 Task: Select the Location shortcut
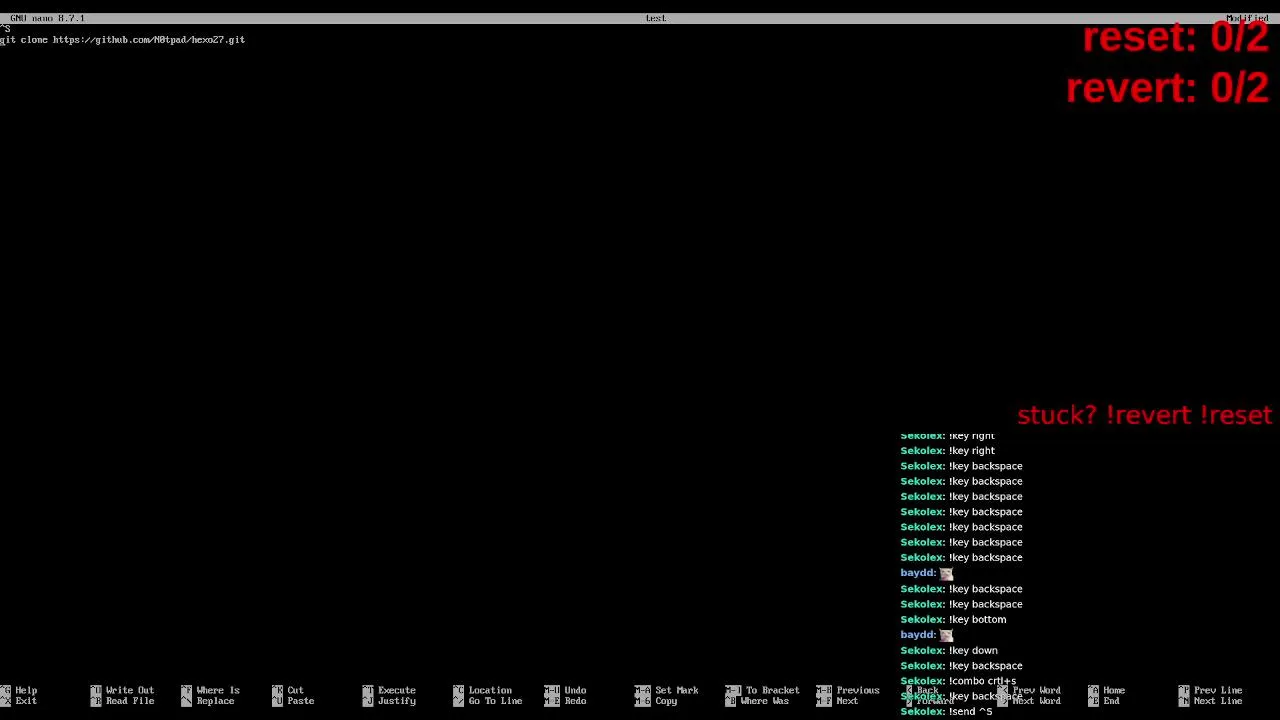tap(483, 690)
